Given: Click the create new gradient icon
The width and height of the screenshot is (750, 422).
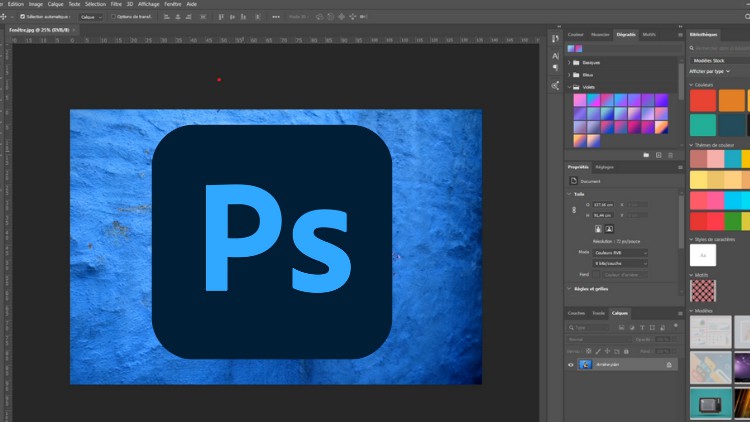Looking at the screenshot, I should click(x=659, y=155).
